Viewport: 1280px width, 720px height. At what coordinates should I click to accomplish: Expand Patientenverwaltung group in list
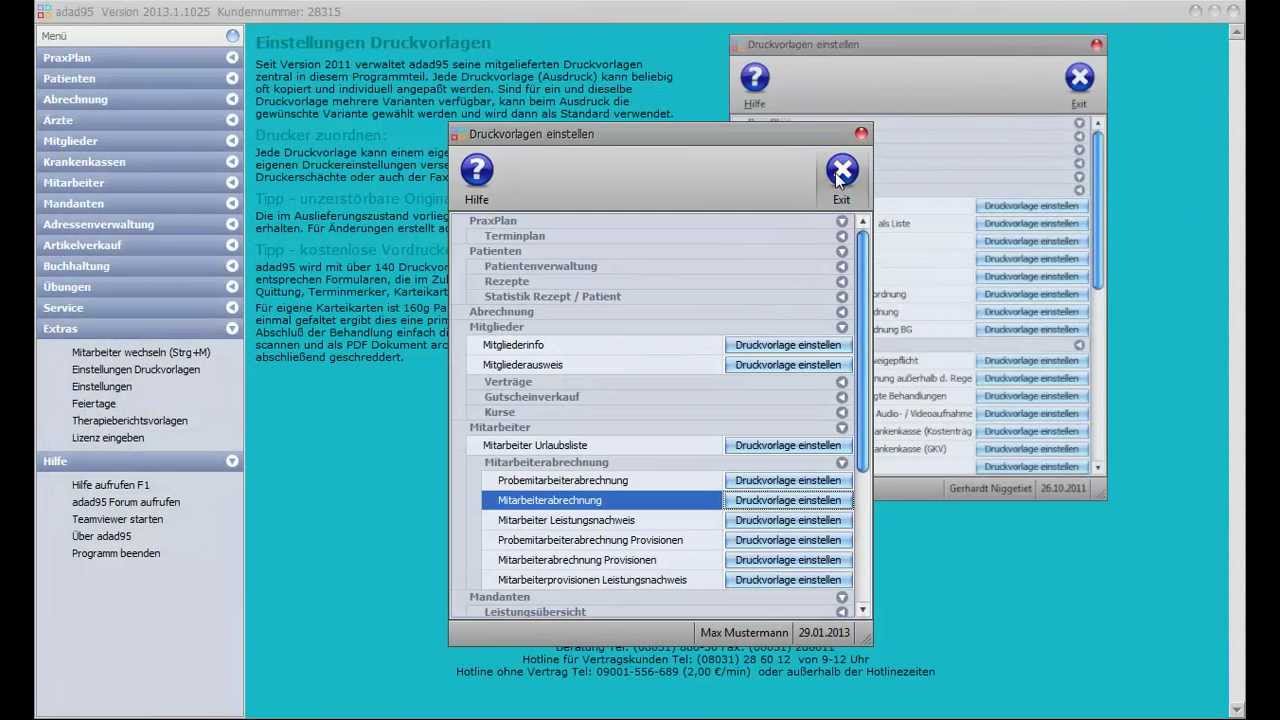(x=842, y=266)
